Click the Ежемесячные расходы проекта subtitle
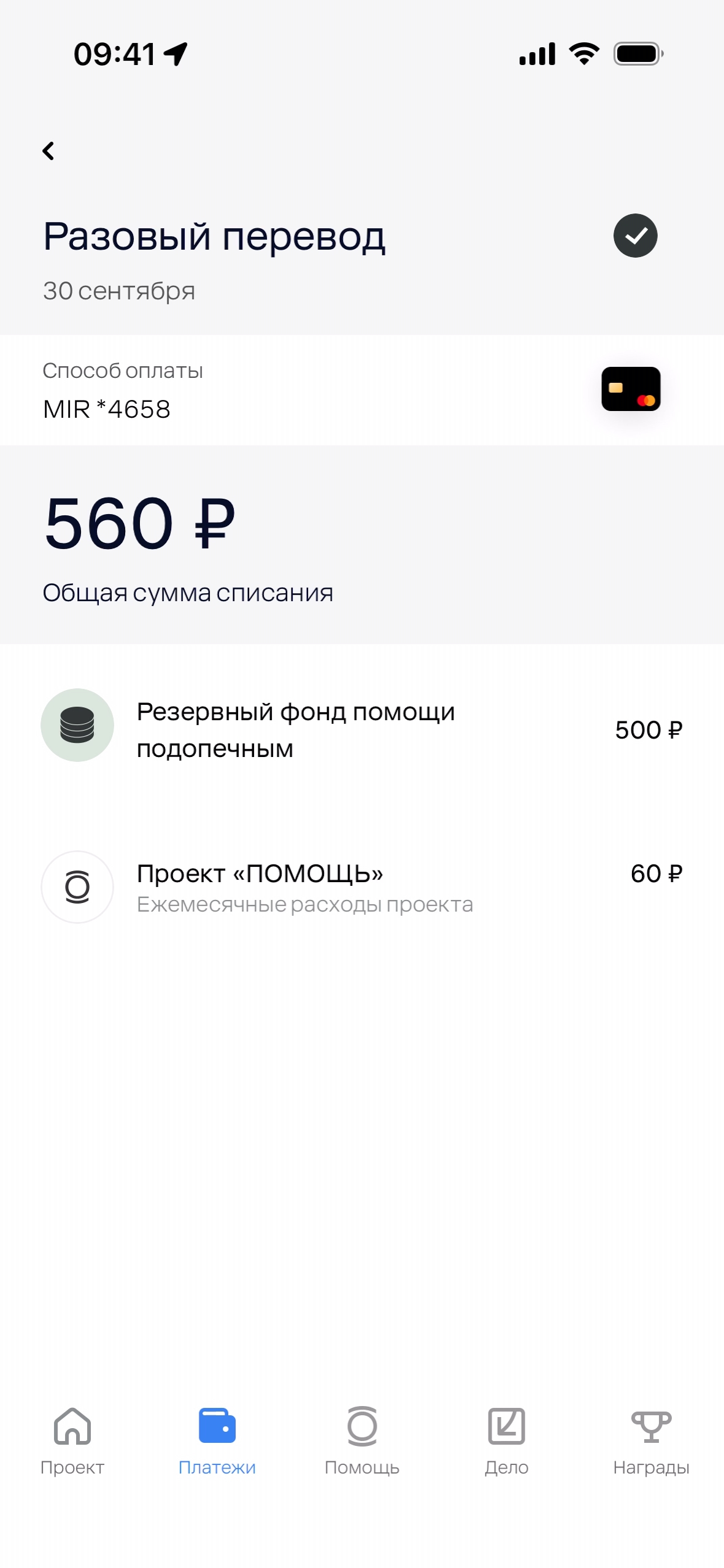The image size is (724, 1568). [x=305, y=905]
